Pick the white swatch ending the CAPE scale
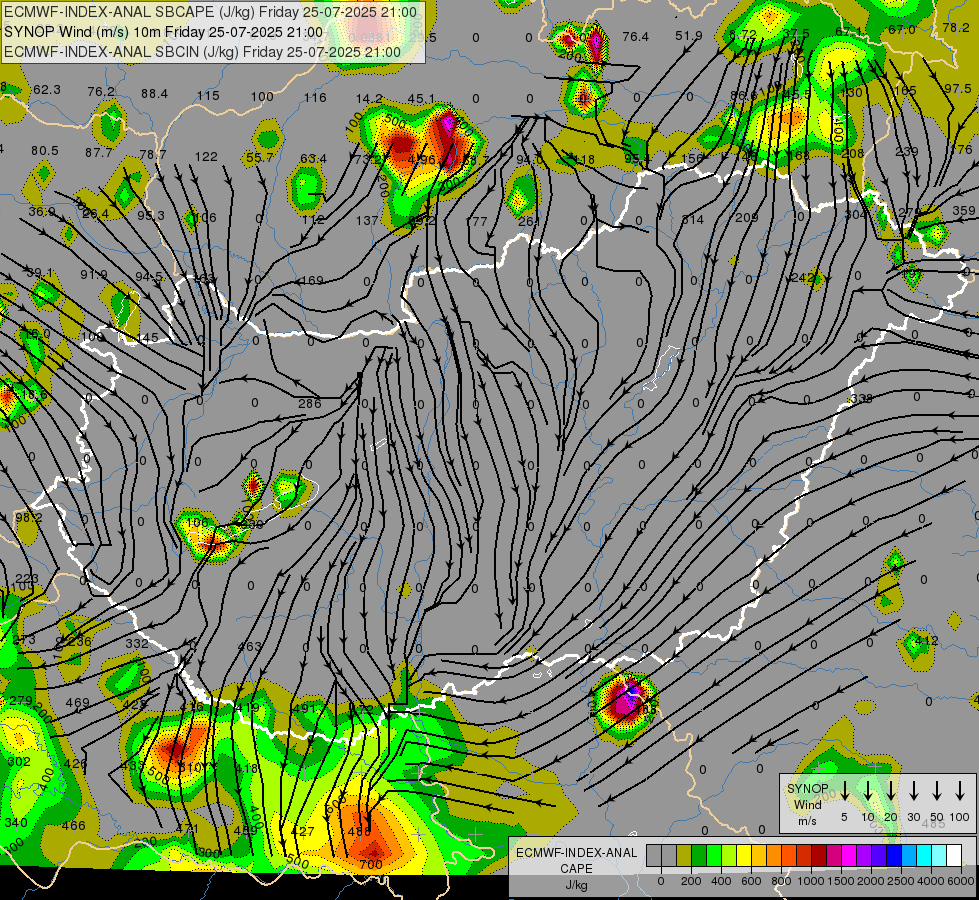The width and height of the screenshot is (979, 900). (954, 856)
